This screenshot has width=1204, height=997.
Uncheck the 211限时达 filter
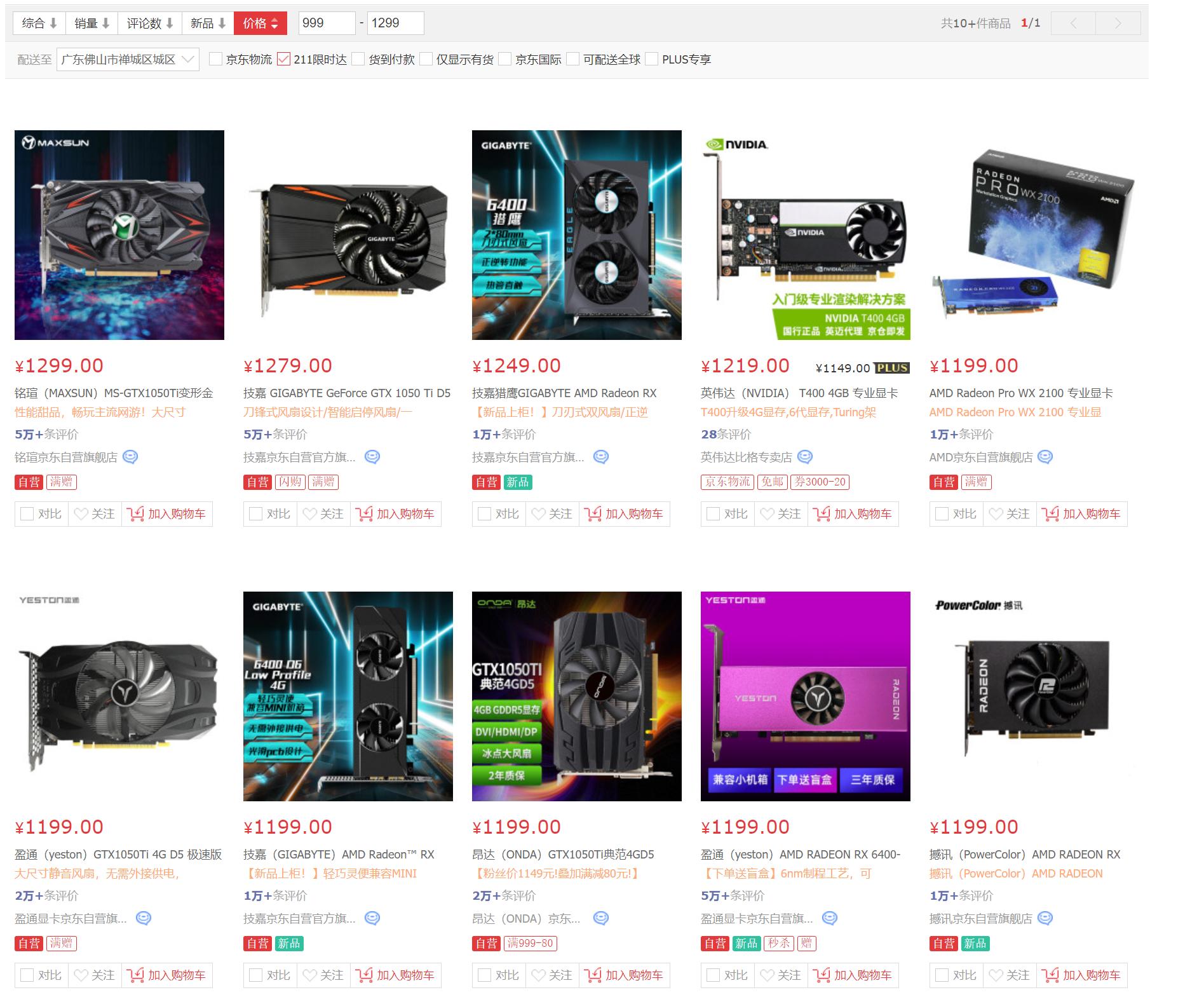(284, 59)
